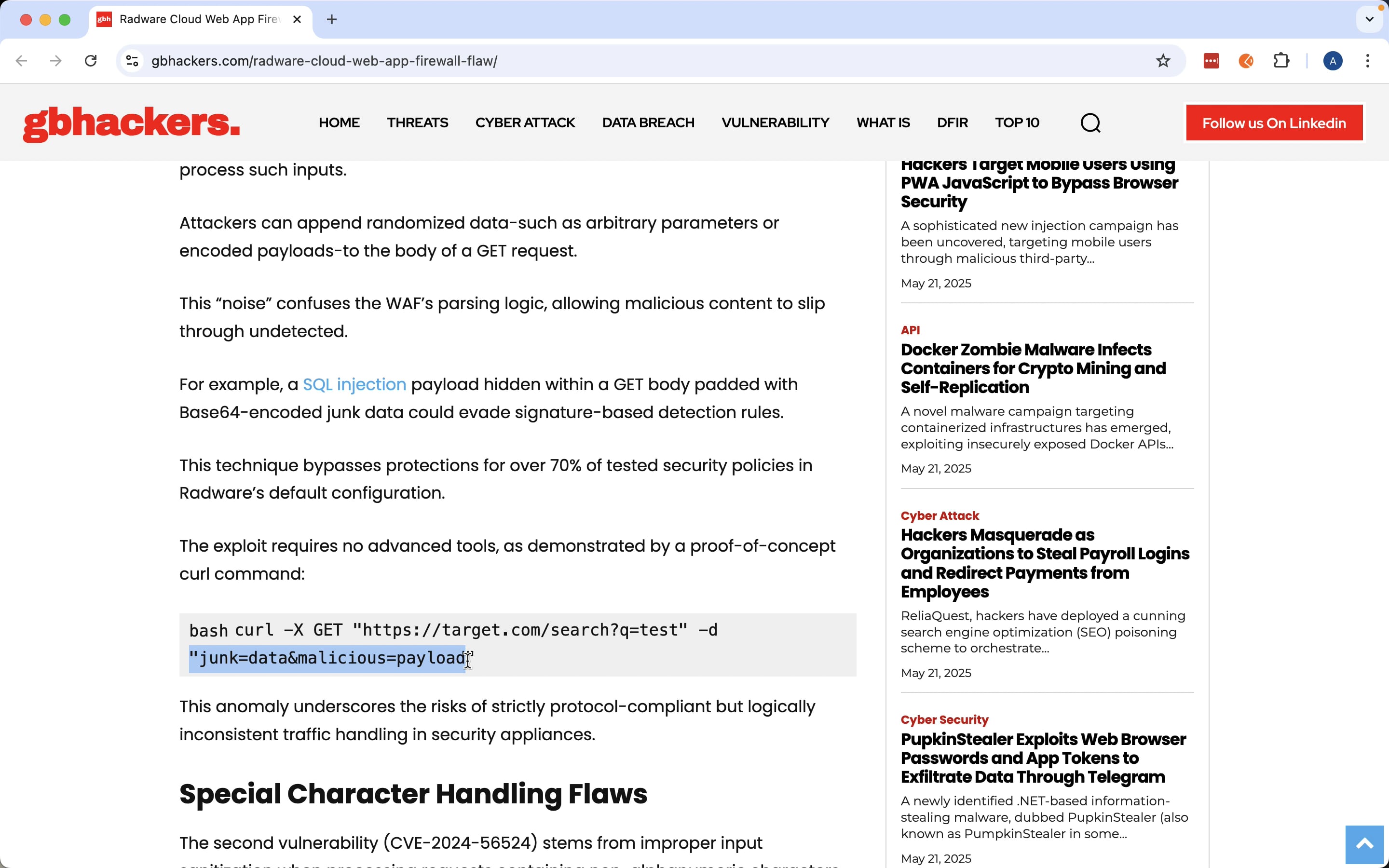
Task: Click the Cyber Attack category label
Action: (x=940, y=515)
